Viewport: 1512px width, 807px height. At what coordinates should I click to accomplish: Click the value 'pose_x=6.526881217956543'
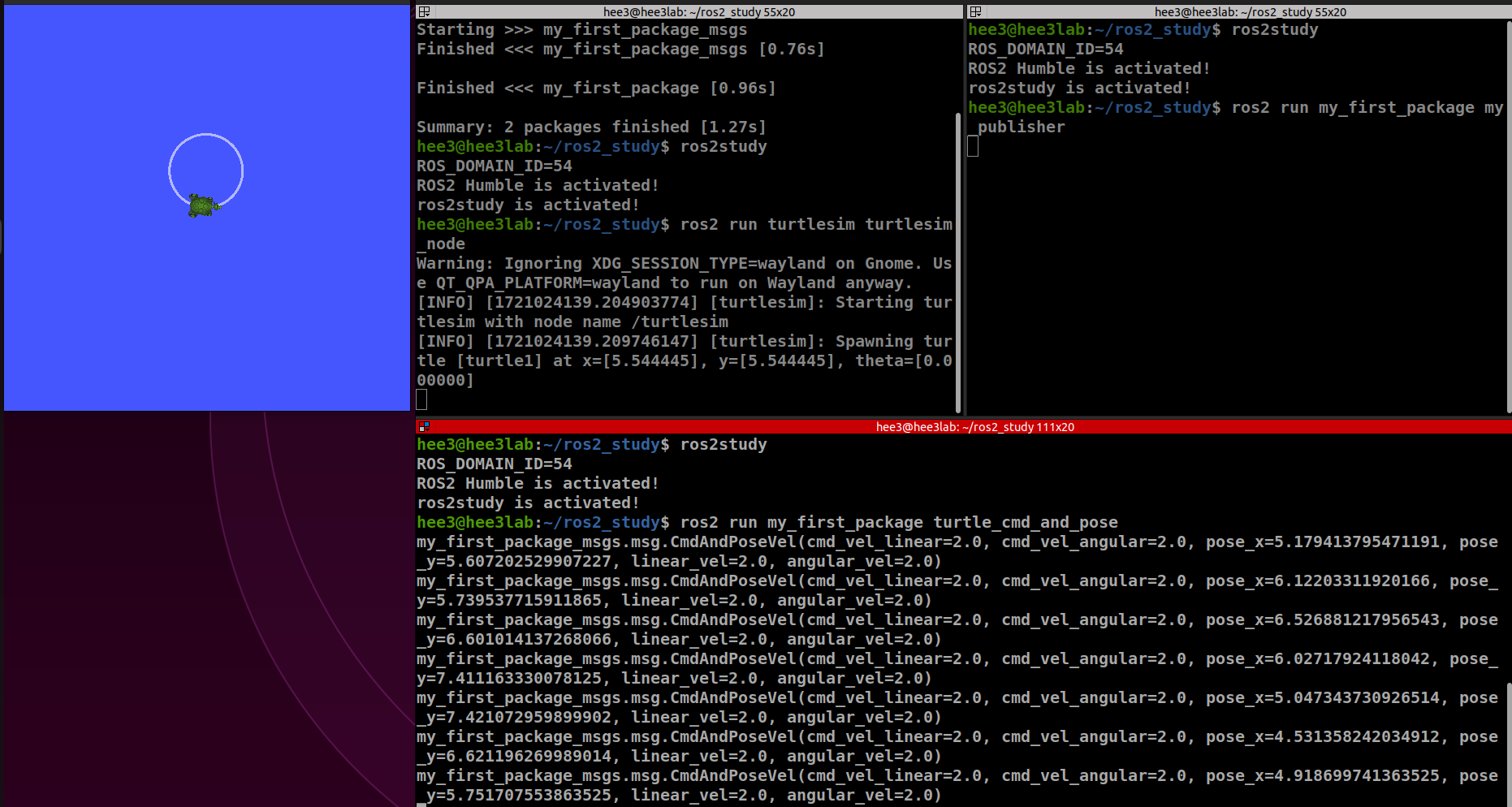(1323, 619)
